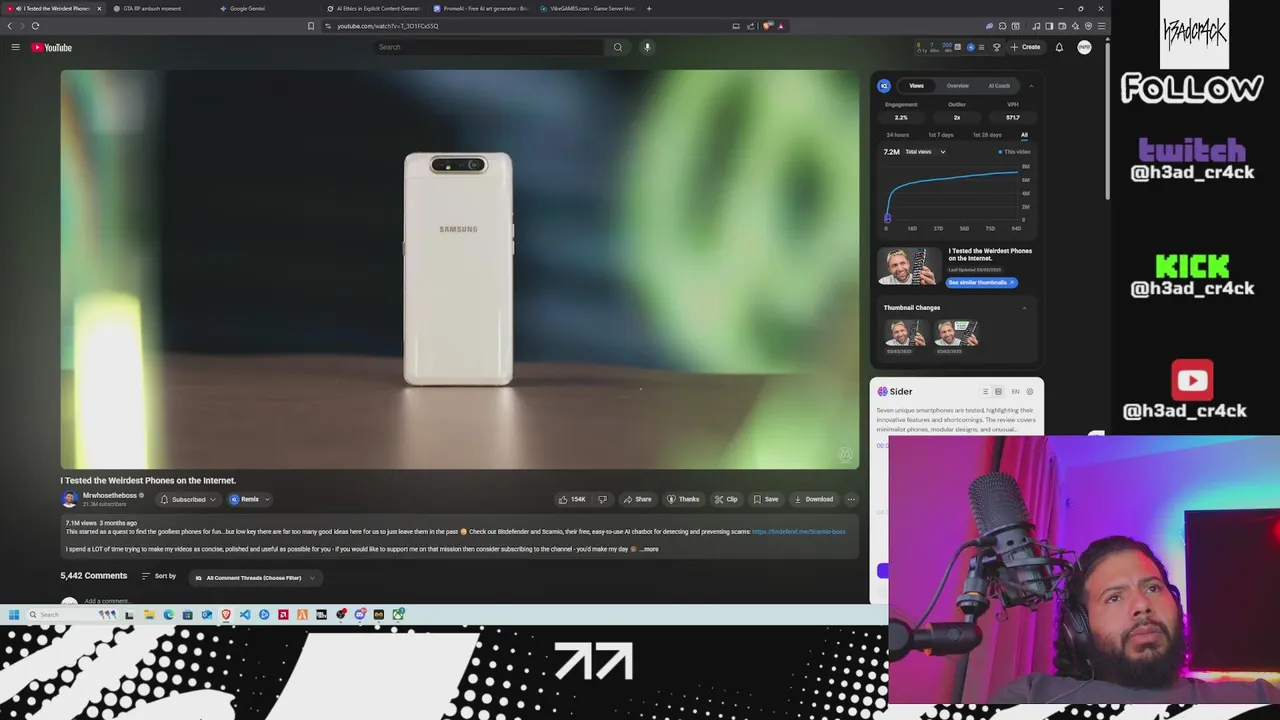The height and width of the screenshot is (720, 1280).
Task: Save the video to a playlist
Action: coord(766,499)
